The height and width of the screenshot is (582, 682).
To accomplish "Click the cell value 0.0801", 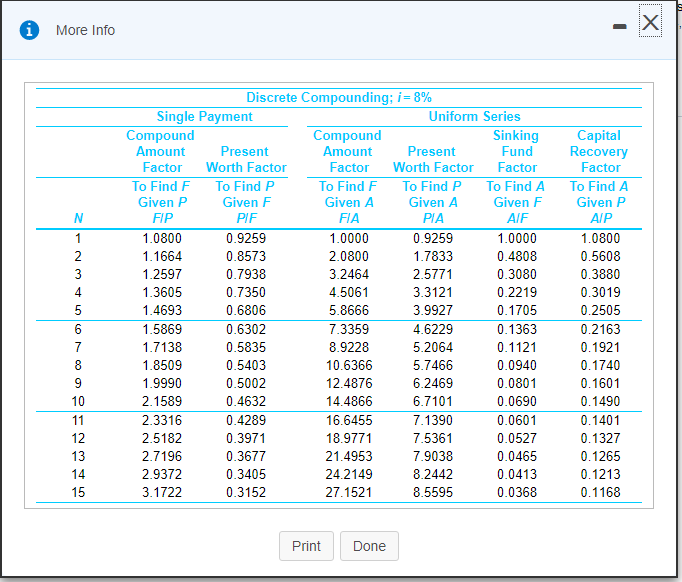I will pyautogui.click(x=517, y=384).
